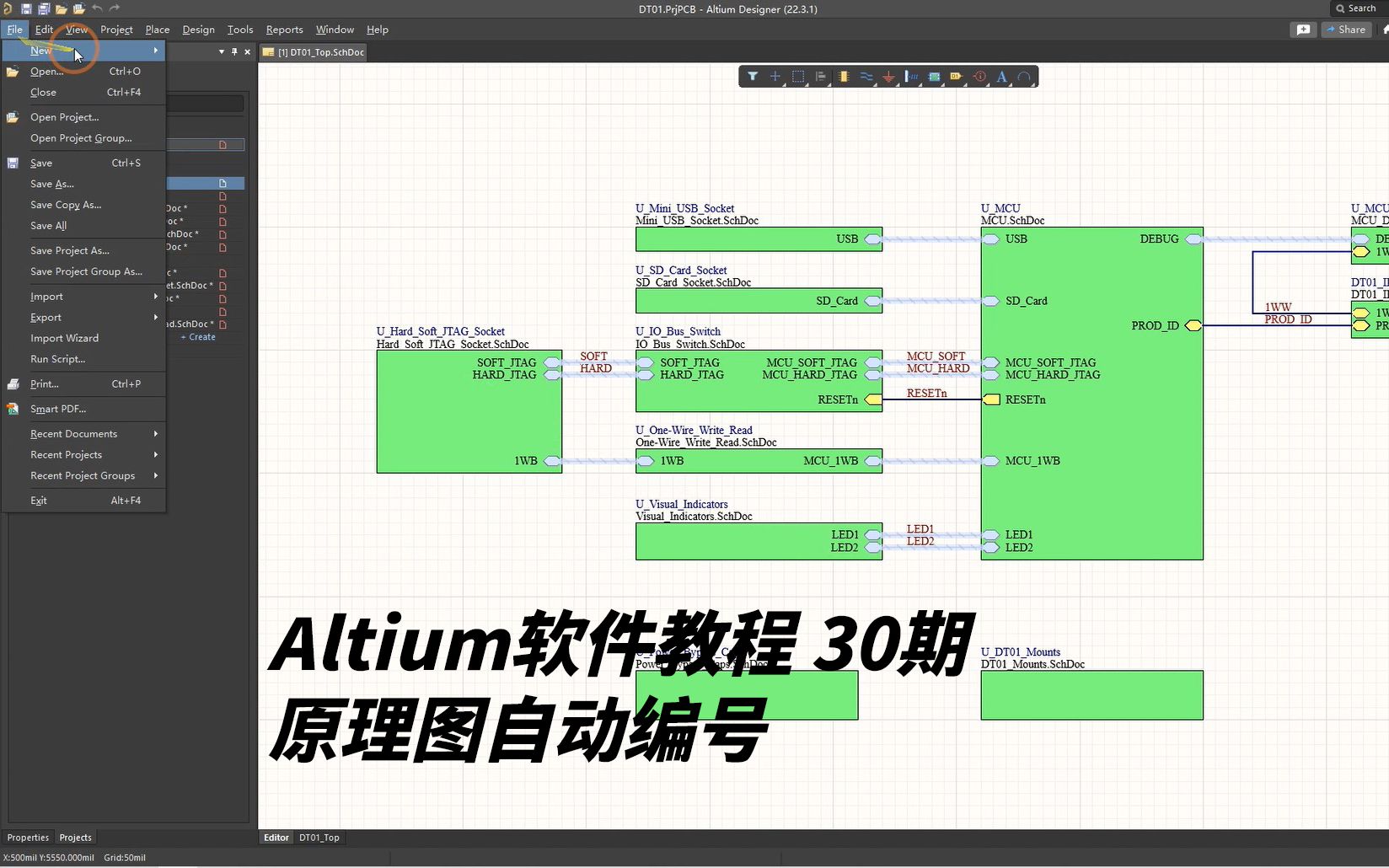The width and height of the screenshot is (1389, 868).
Task: Choose Open... from File menu
Action: pos(83,72)
